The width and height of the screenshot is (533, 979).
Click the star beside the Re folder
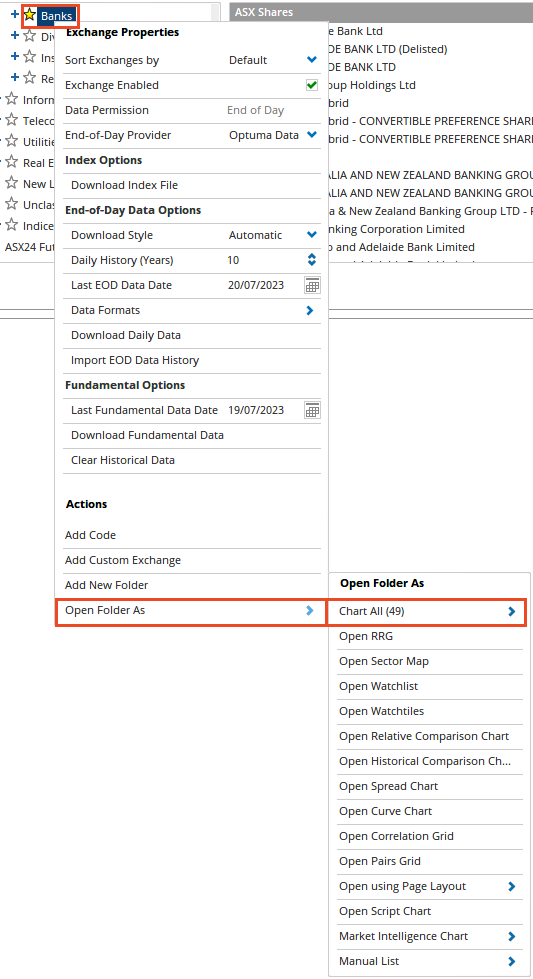click(29, 77)
